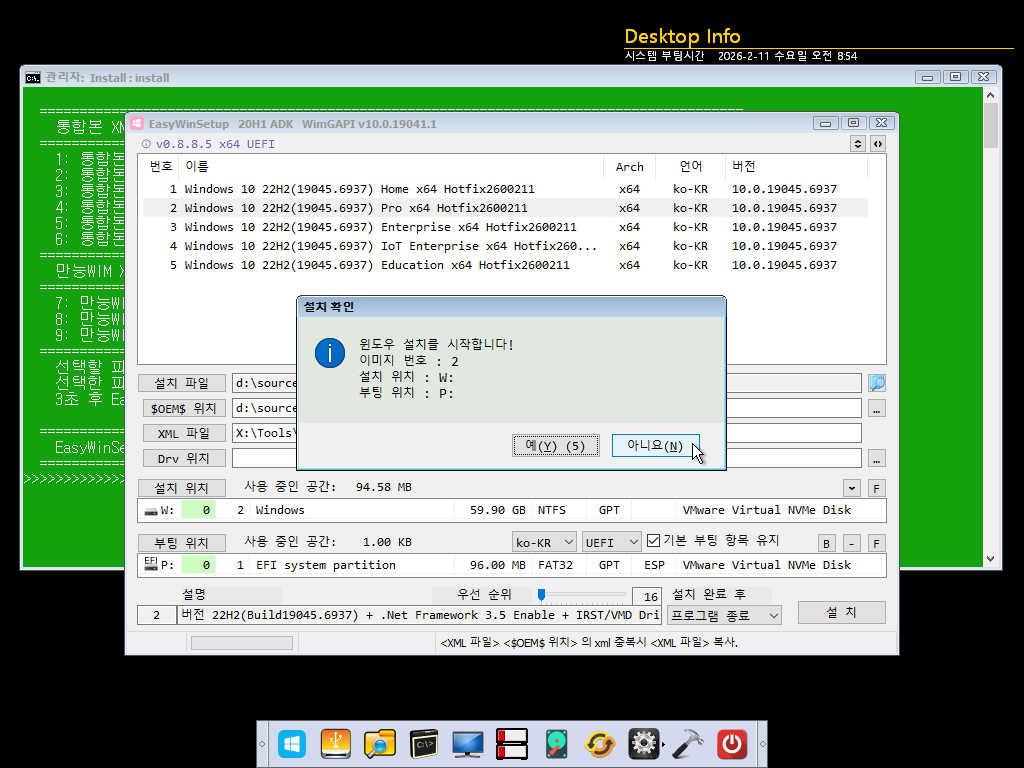Cancel install with 아니요(N) button
The image size is (1024, 768).
click(x=656, y=445)
